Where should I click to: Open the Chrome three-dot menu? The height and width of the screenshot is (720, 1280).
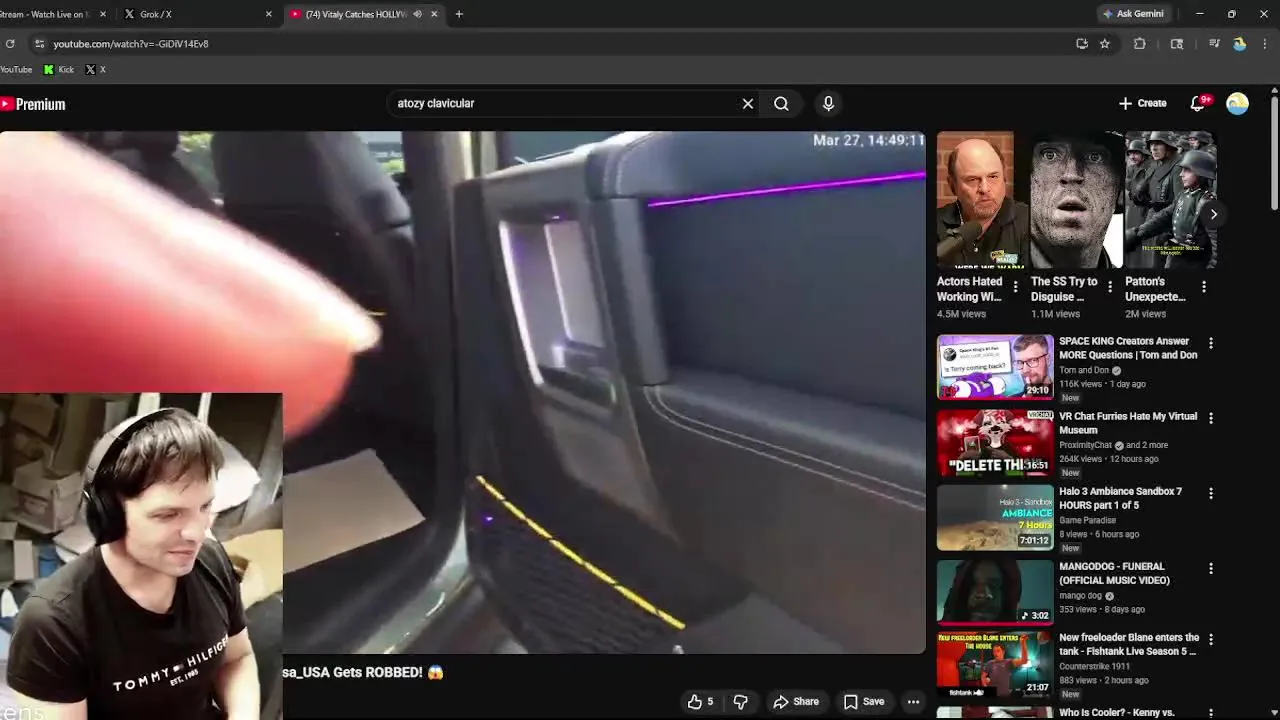pos(1266,44)
